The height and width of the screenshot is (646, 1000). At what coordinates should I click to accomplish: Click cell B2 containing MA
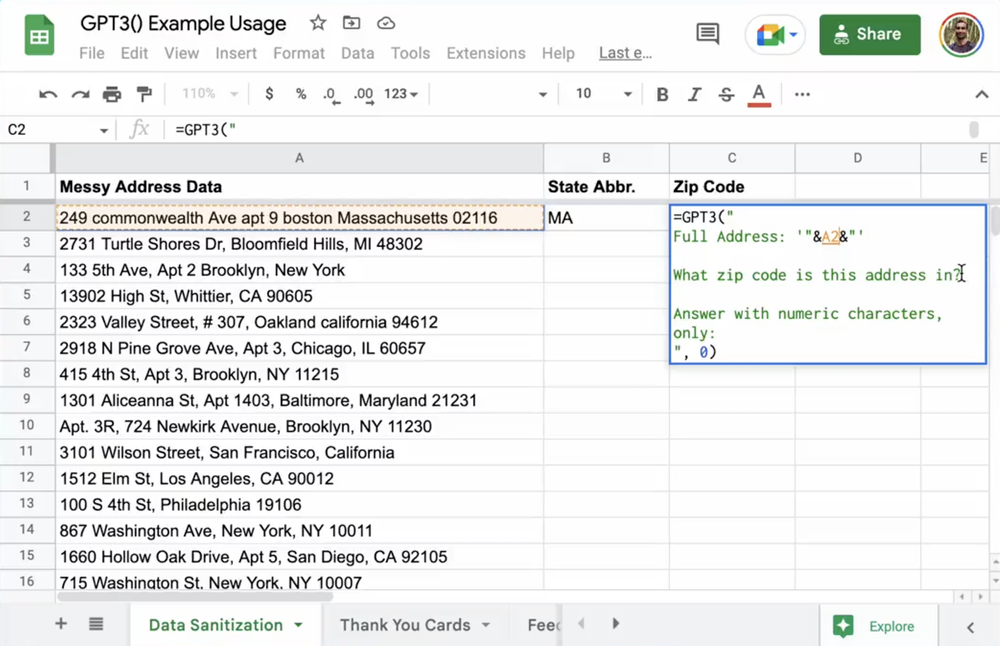[606, 217]
